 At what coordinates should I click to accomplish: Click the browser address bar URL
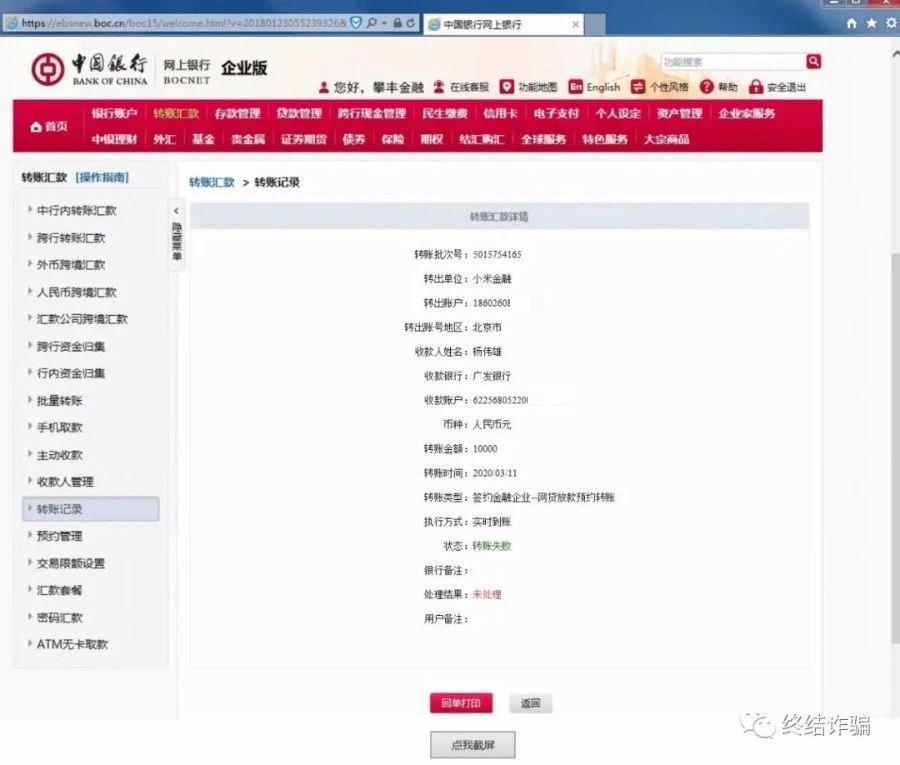click(x=184, y=23)
